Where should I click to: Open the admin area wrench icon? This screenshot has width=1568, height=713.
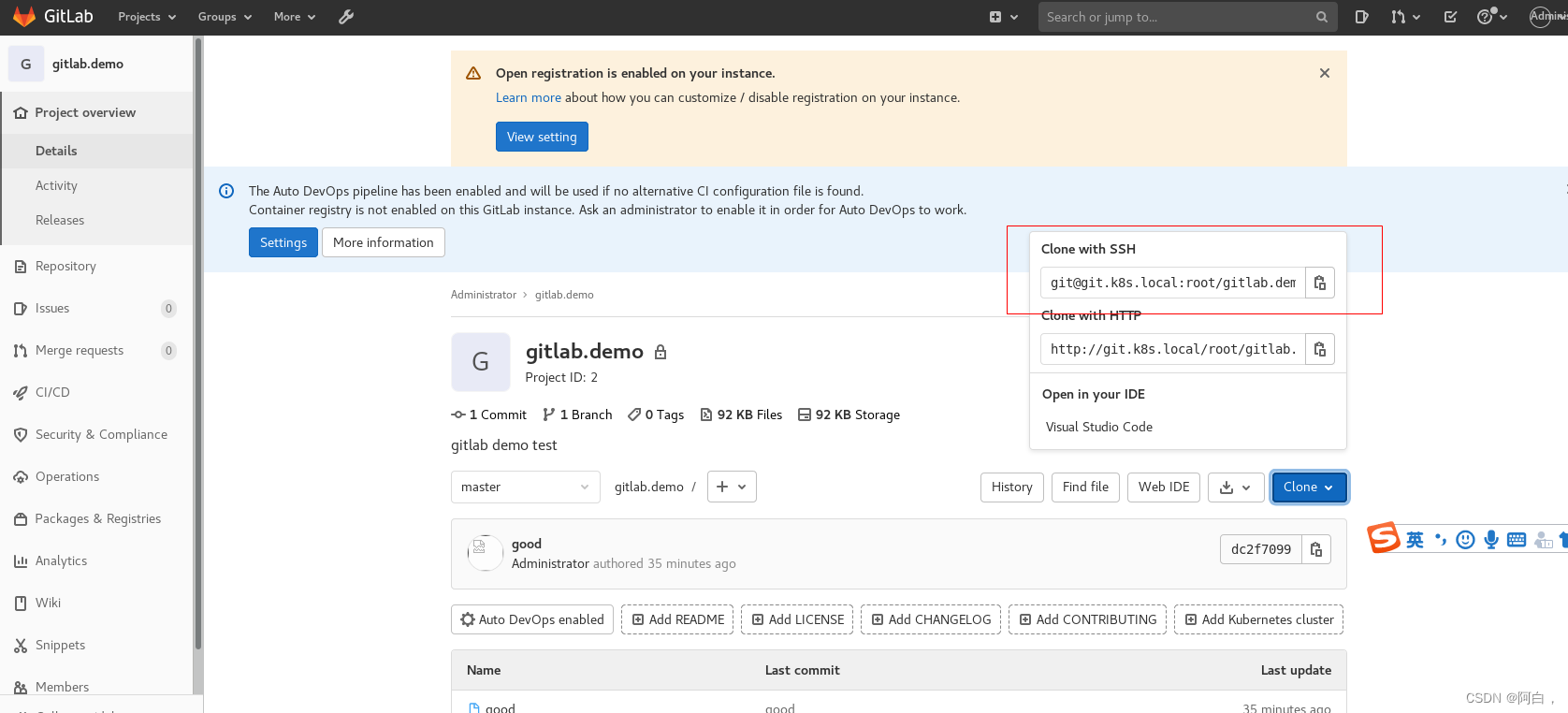(x=346, y=17)
